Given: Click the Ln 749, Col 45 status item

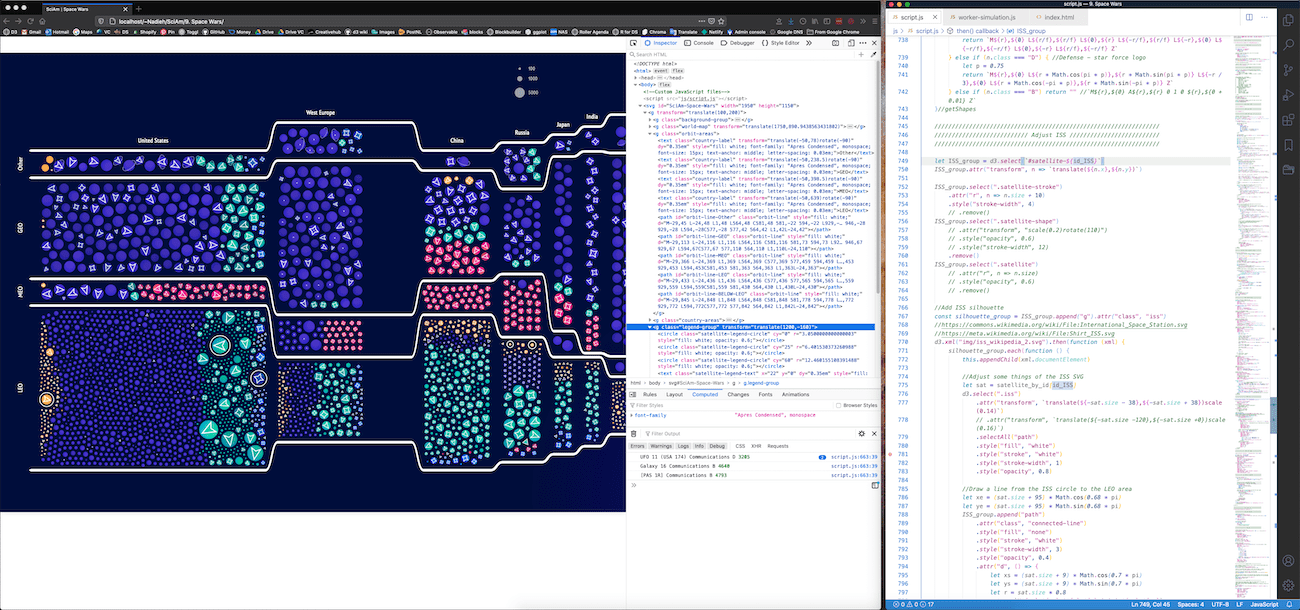Looking at the screenshot, I should 1150,605.
